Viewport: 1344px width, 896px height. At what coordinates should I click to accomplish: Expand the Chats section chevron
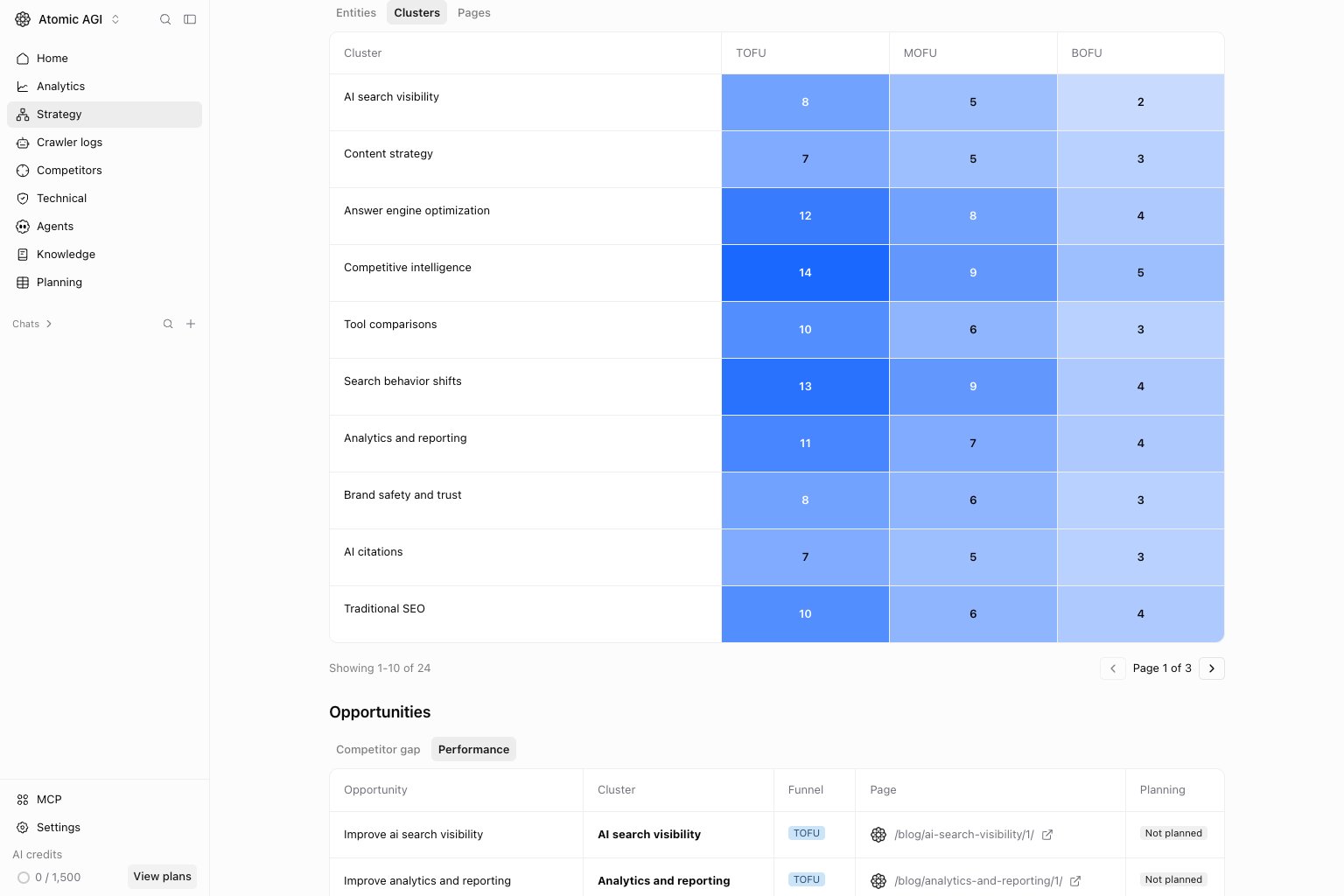click(x=49, y=324)
